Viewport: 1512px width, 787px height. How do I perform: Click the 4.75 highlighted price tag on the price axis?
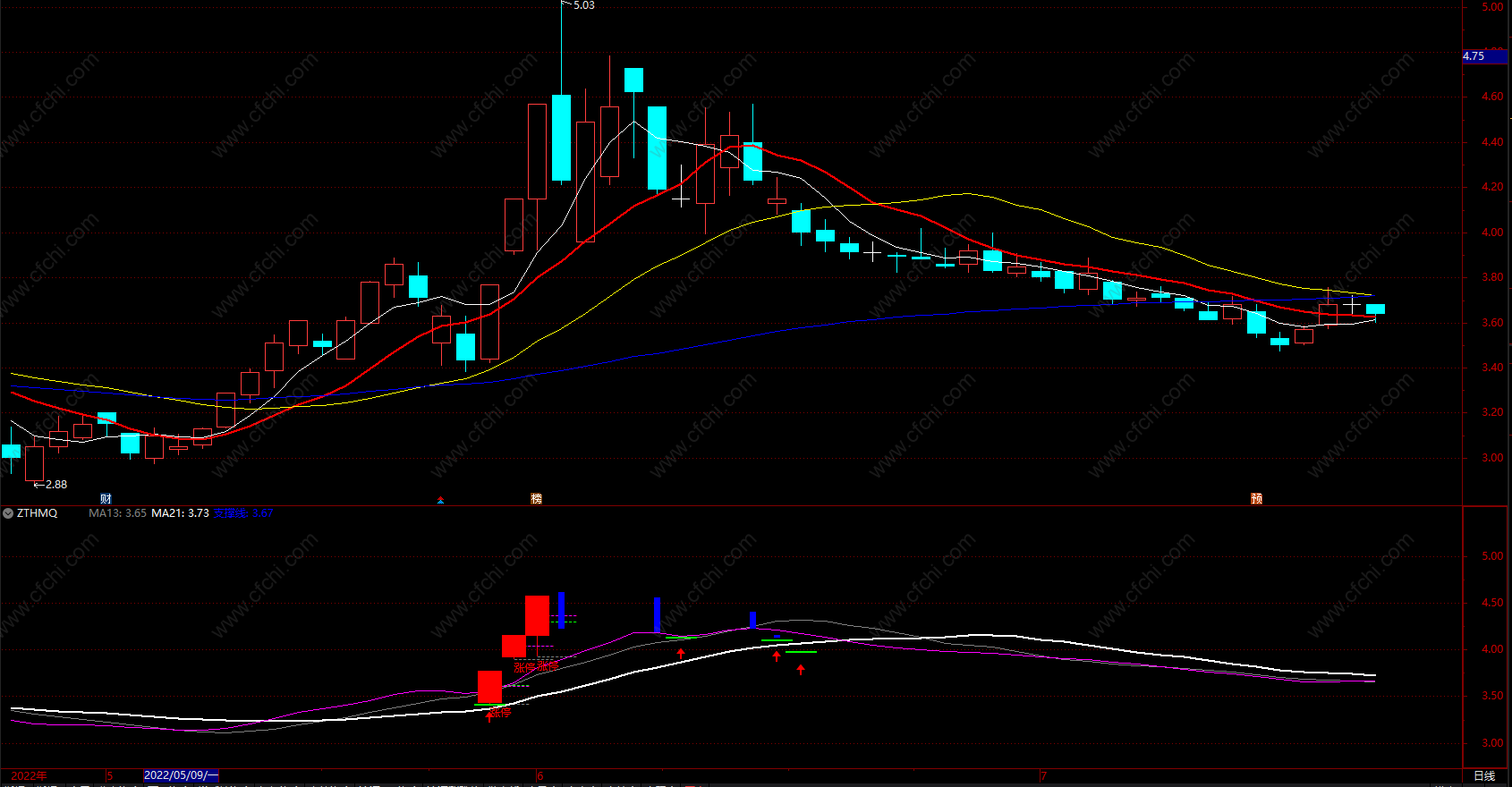[x=1486, y=56]
